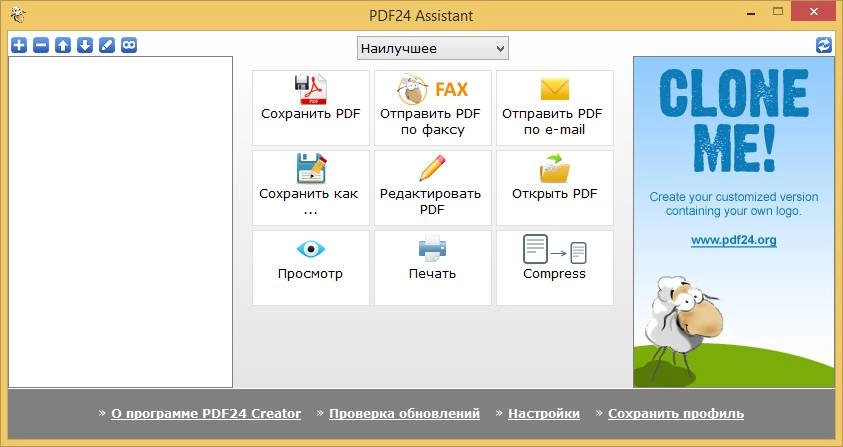Screen dimensions: 843x447
Task: Visit the www.pdf24.org link in banner
Action: (x=734, y=240)
